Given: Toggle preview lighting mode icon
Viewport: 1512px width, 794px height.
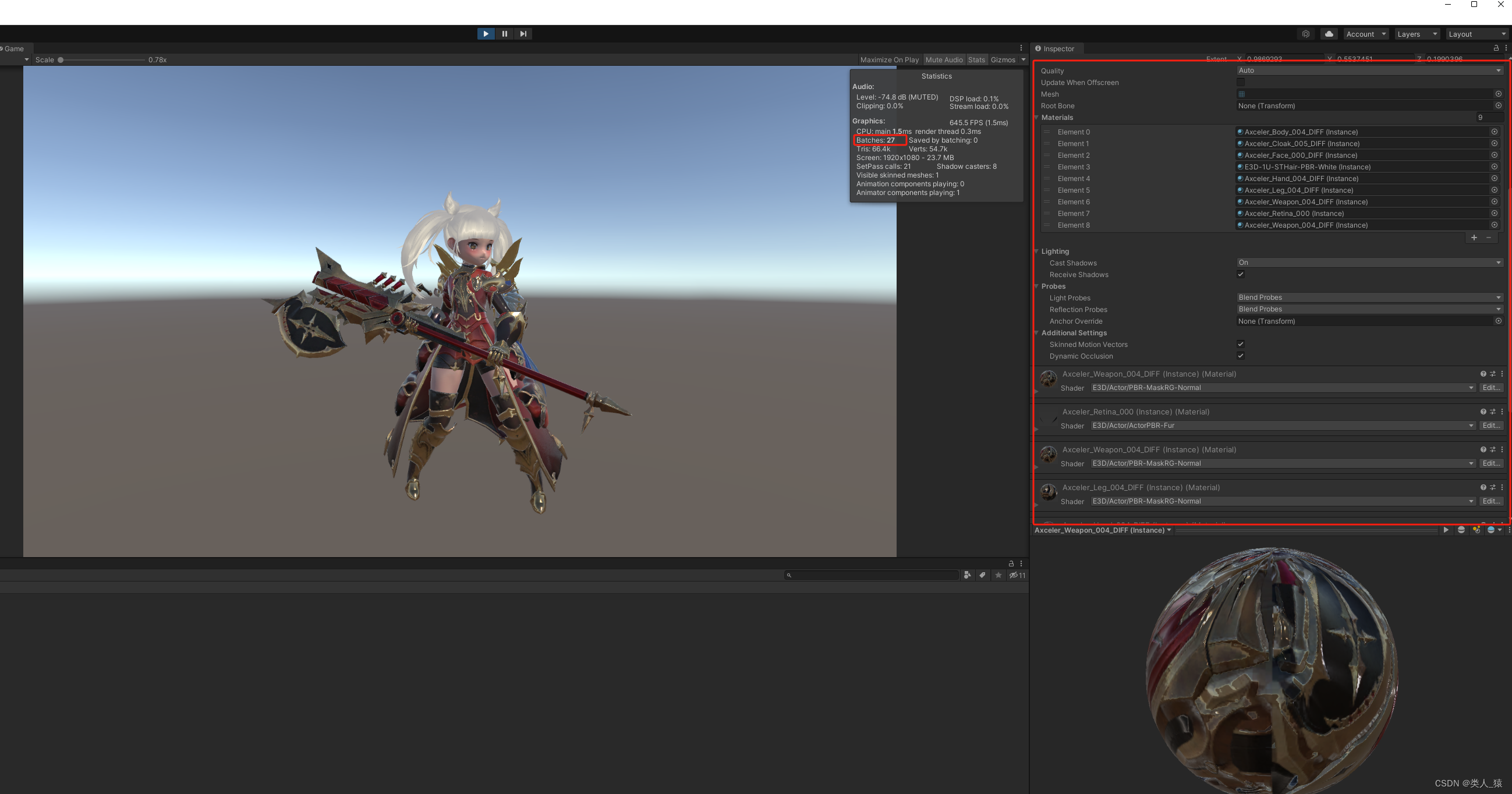Looking at the screenshot, I should [1476, 530].
